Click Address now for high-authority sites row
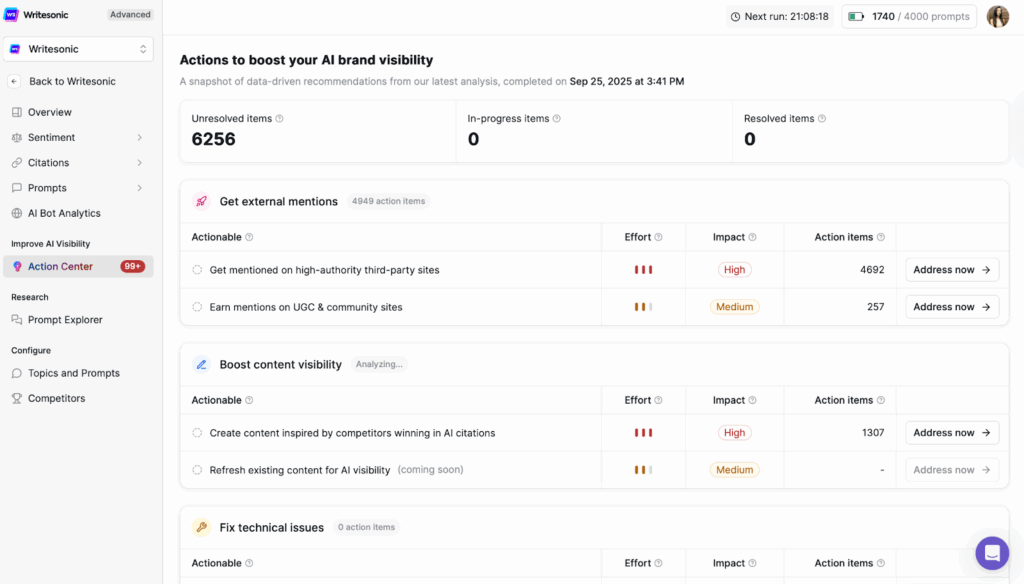The height and width of the screenshot is (584, 1024). pyautogui.click(x=951, y=270)
